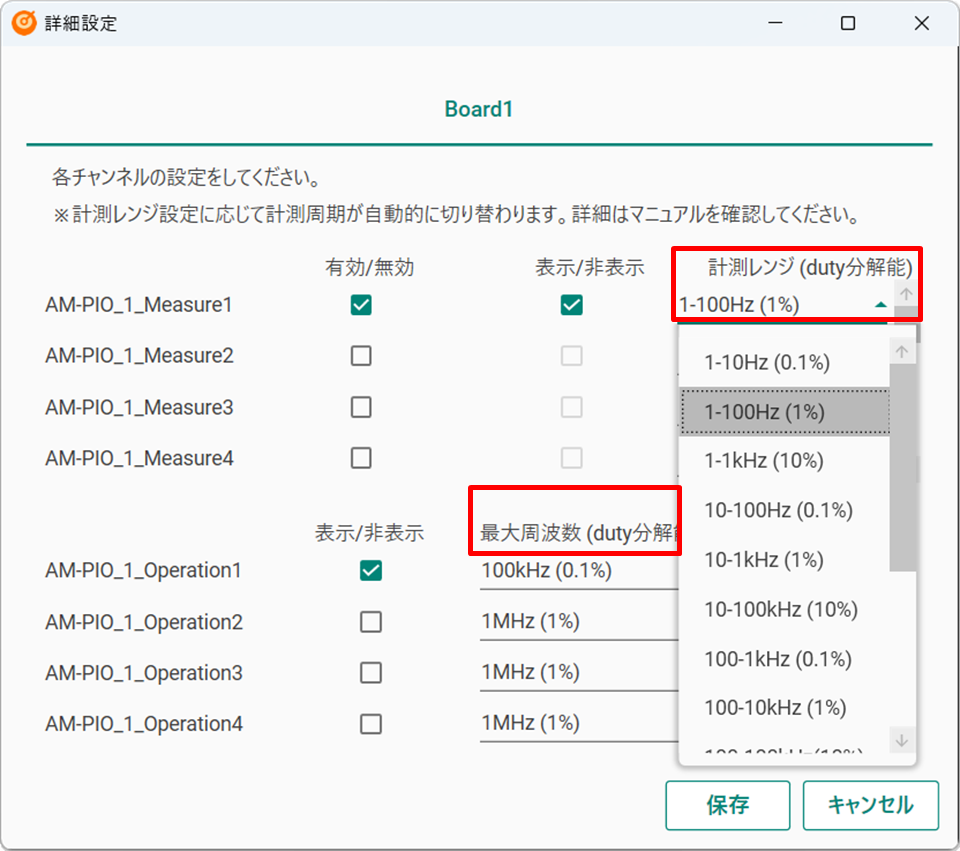960x851 pixels.
Task: Select 1-10Hz (0.1%) from range list
Action: [x=767, y=362]
